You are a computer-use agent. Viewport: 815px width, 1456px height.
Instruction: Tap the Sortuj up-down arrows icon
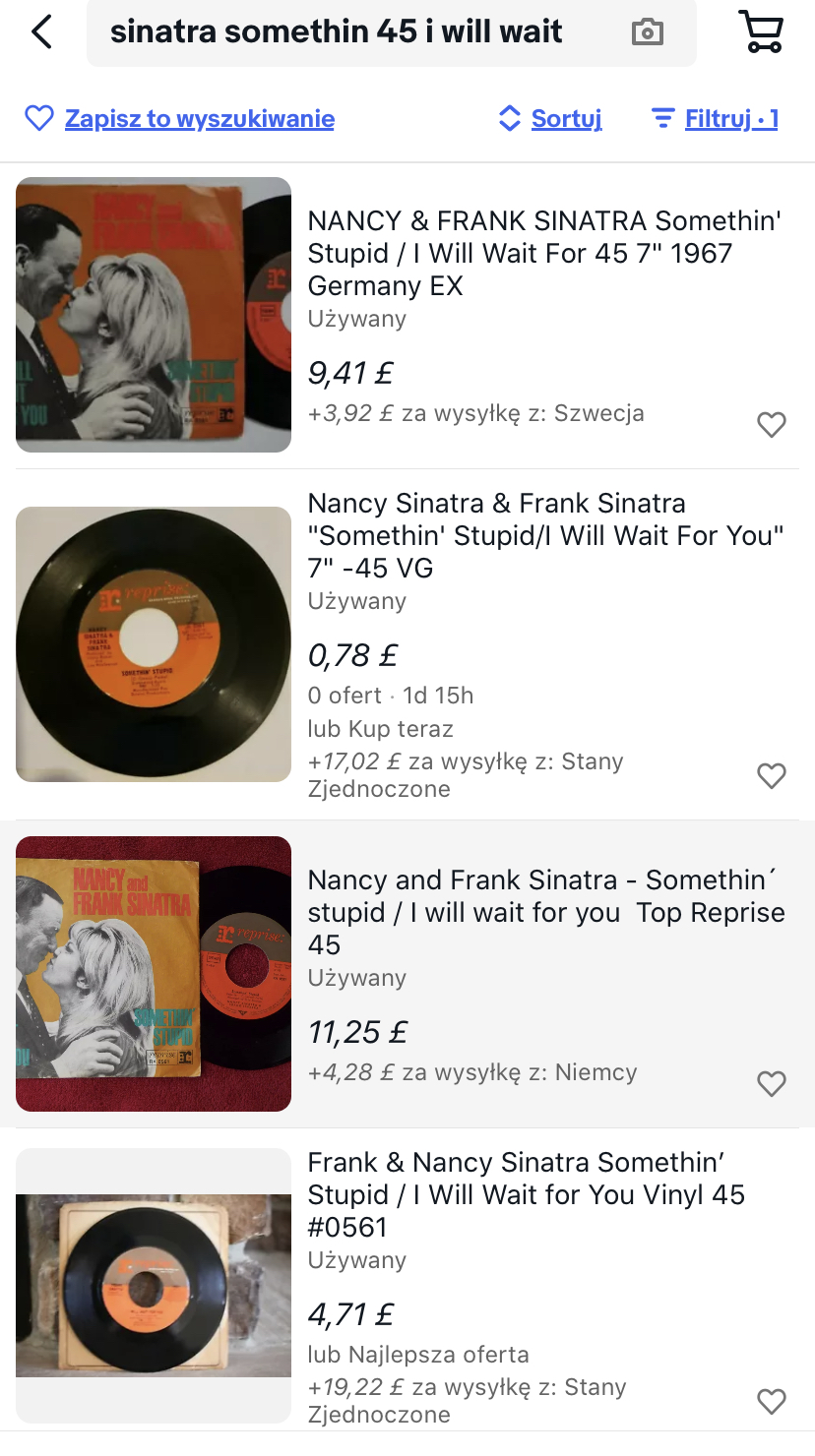coord(509,119)
